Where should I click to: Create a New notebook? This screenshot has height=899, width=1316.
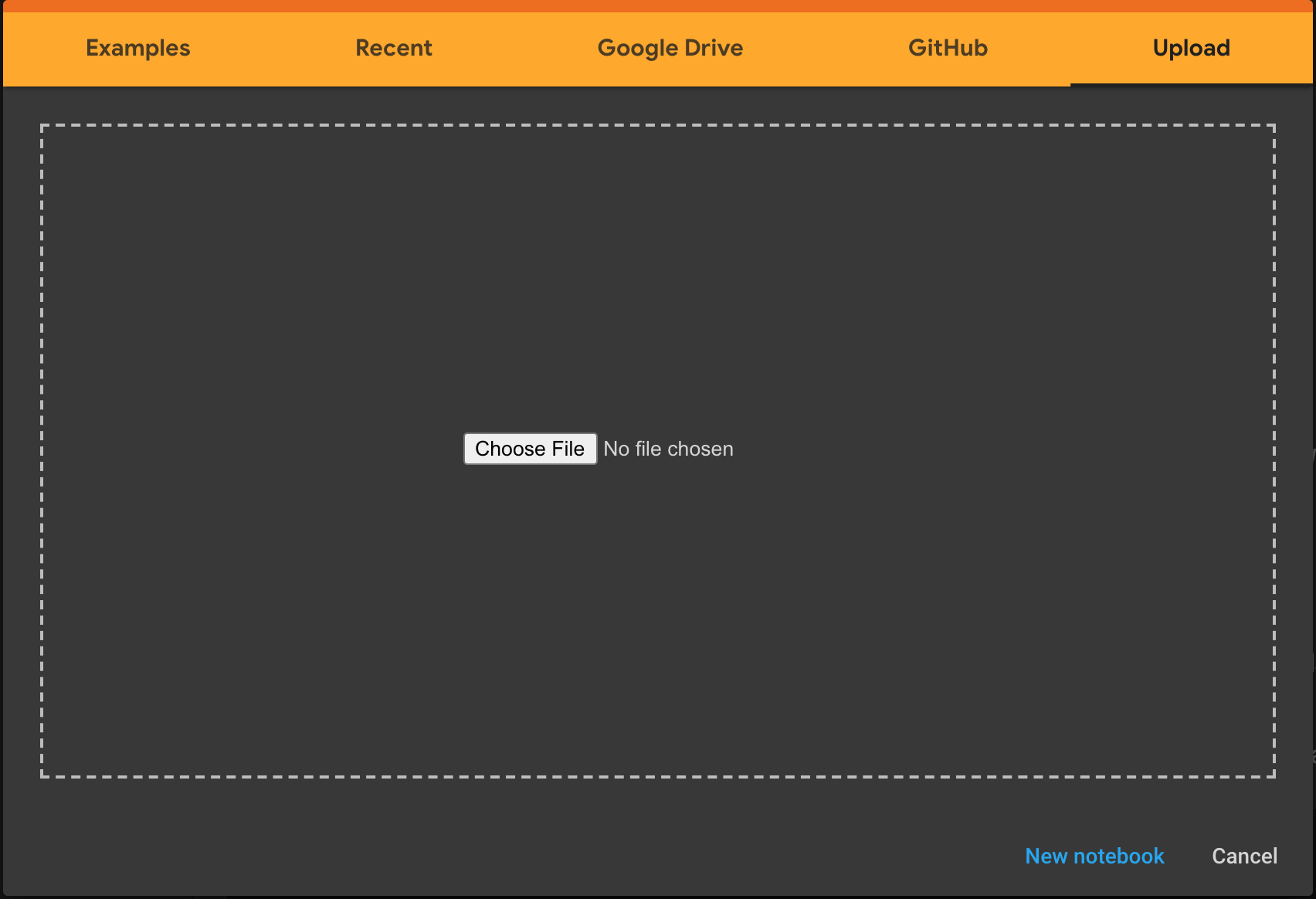[x=1094, y=856]
